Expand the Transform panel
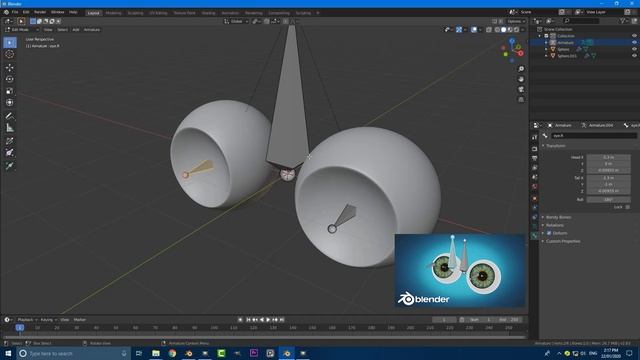640x360 pixels. [x=556, y=146]
